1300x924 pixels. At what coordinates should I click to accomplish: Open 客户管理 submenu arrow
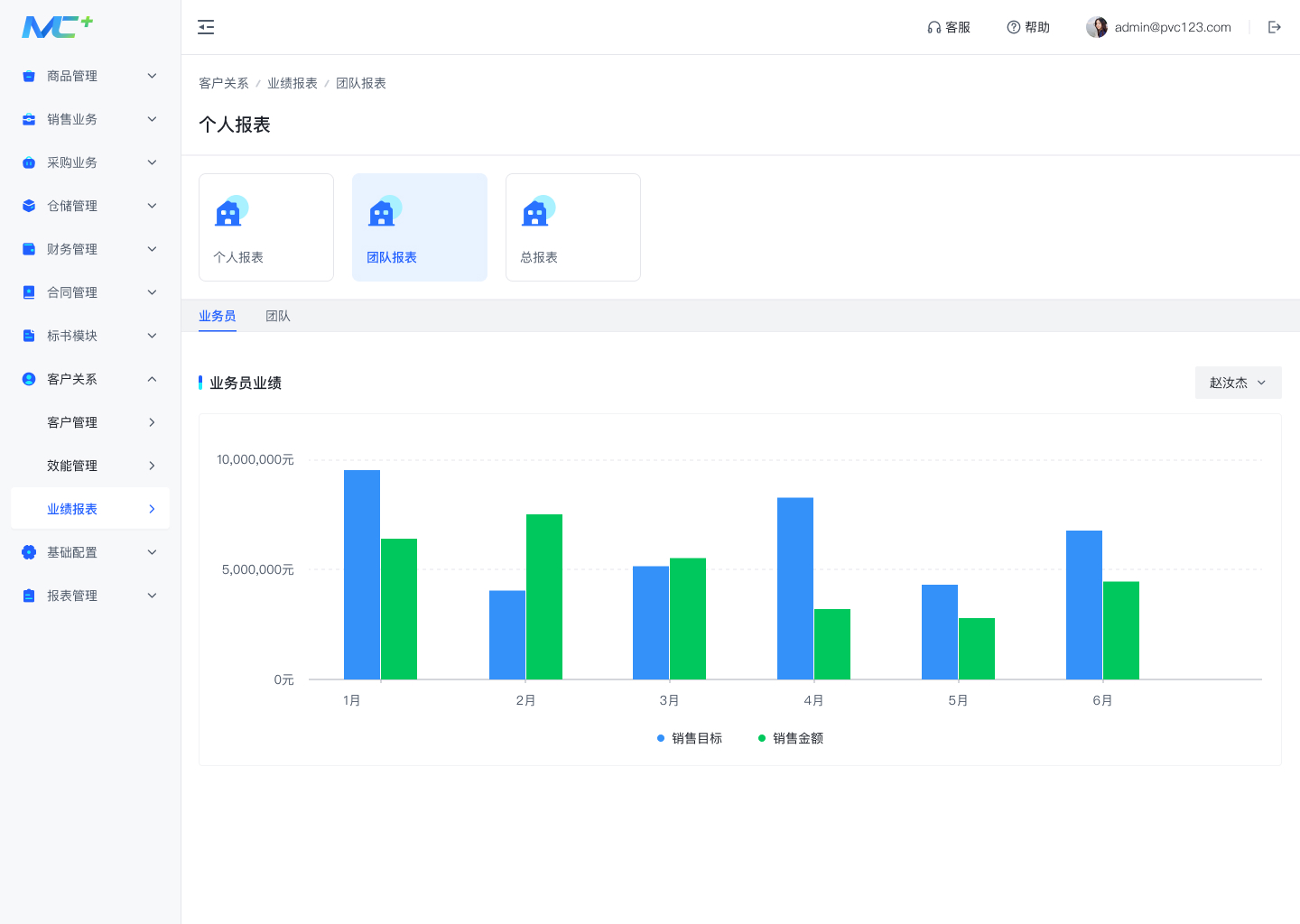click(152, 422)
